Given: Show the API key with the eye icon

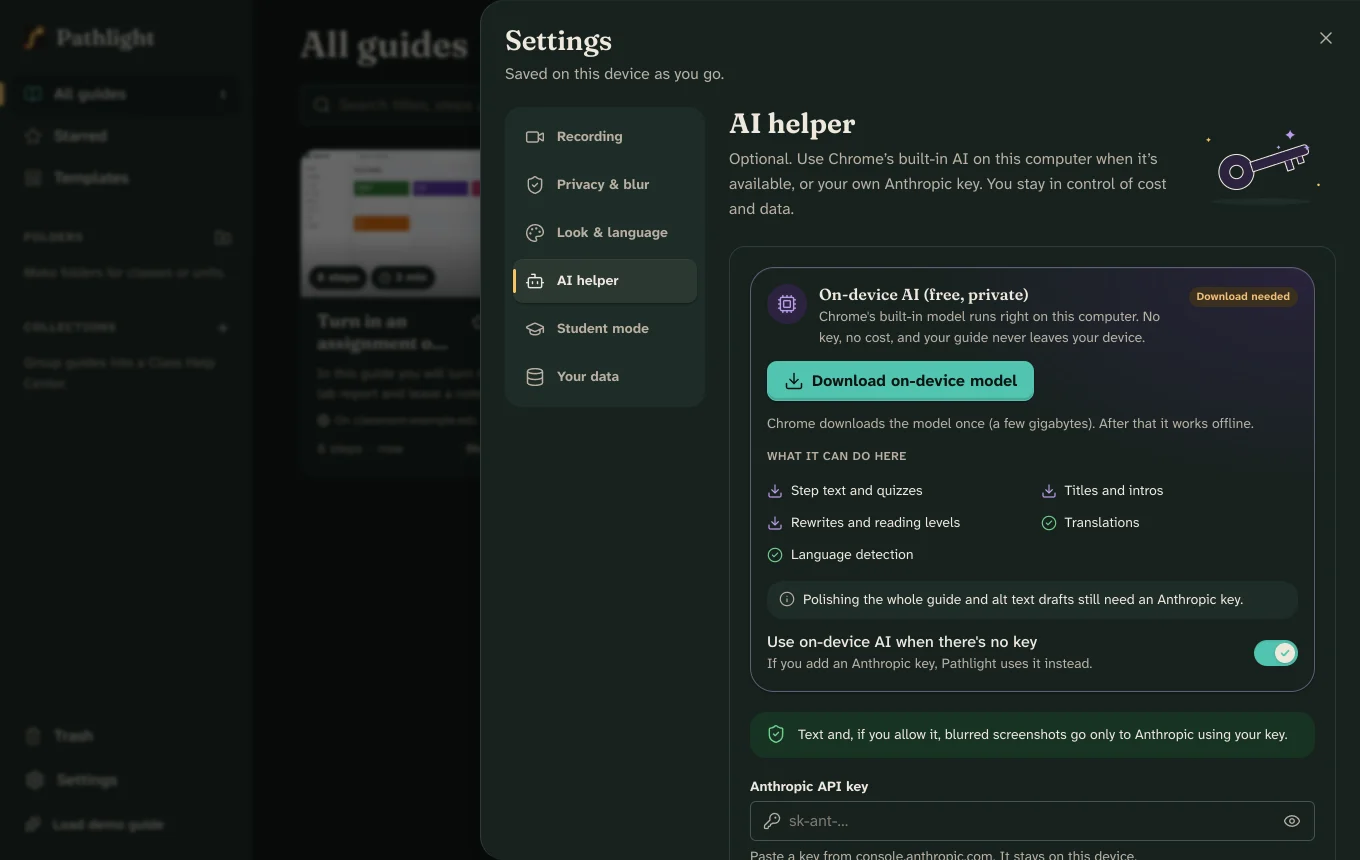Looking at the screenshot, I should point(1292,821).
